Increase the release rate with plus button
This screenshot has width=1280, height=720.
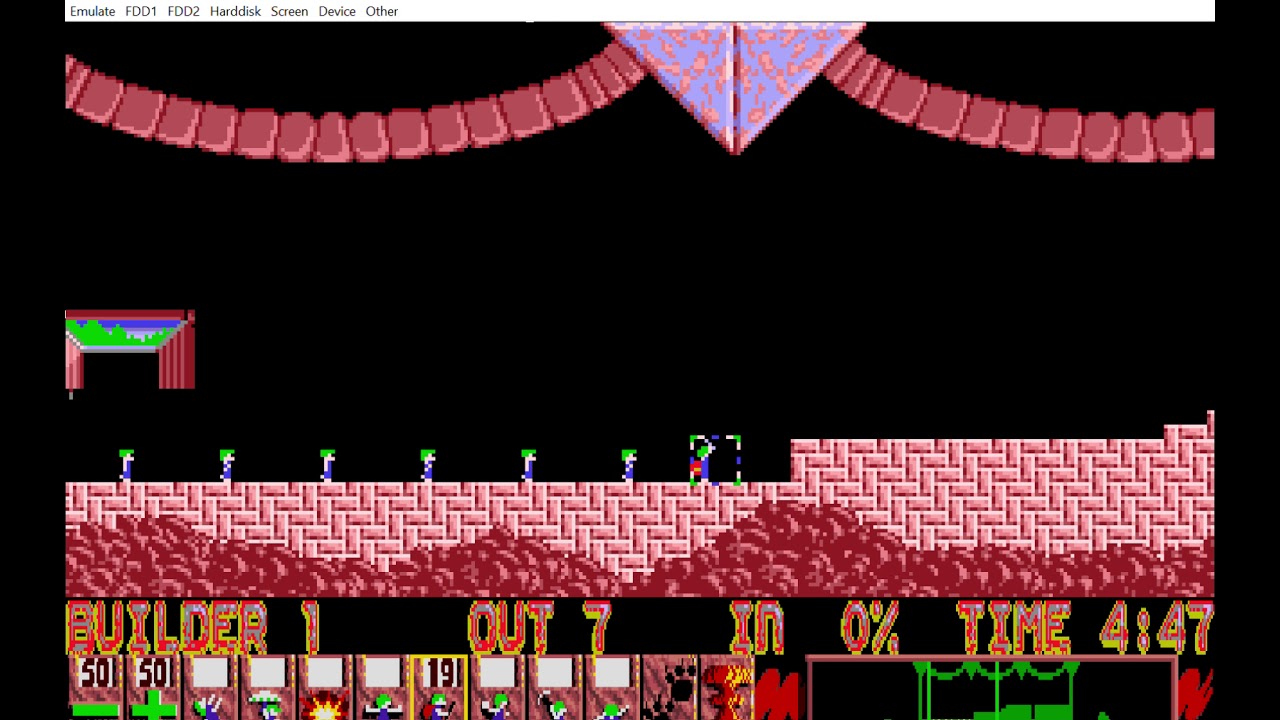pyautogui.click(x=153, y=688)
